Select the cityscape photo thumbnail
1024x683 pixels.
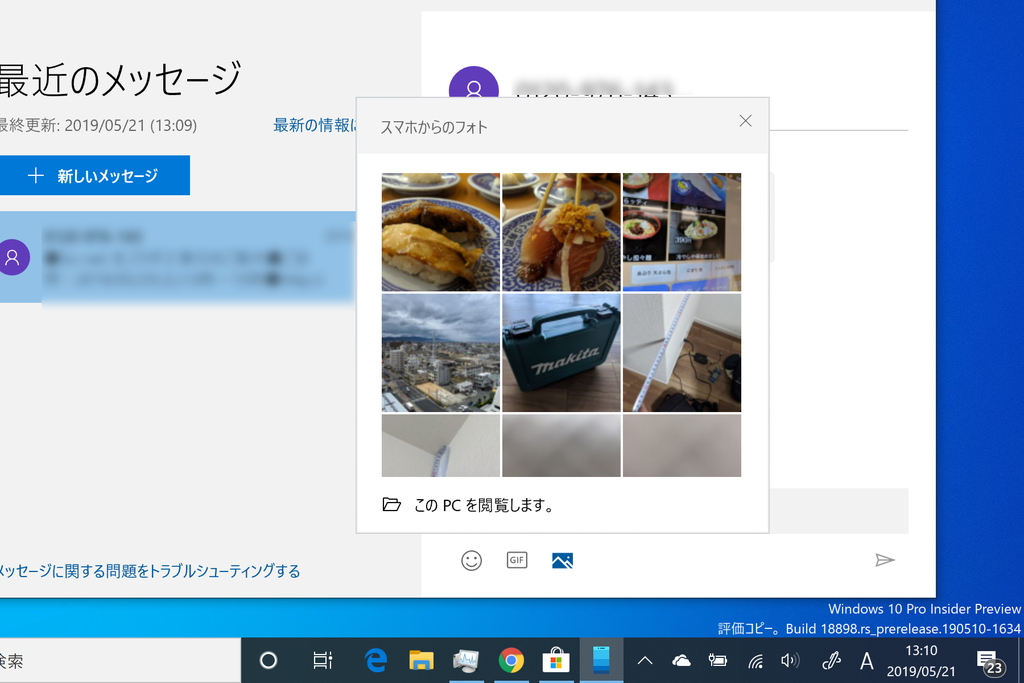(440, 352)
